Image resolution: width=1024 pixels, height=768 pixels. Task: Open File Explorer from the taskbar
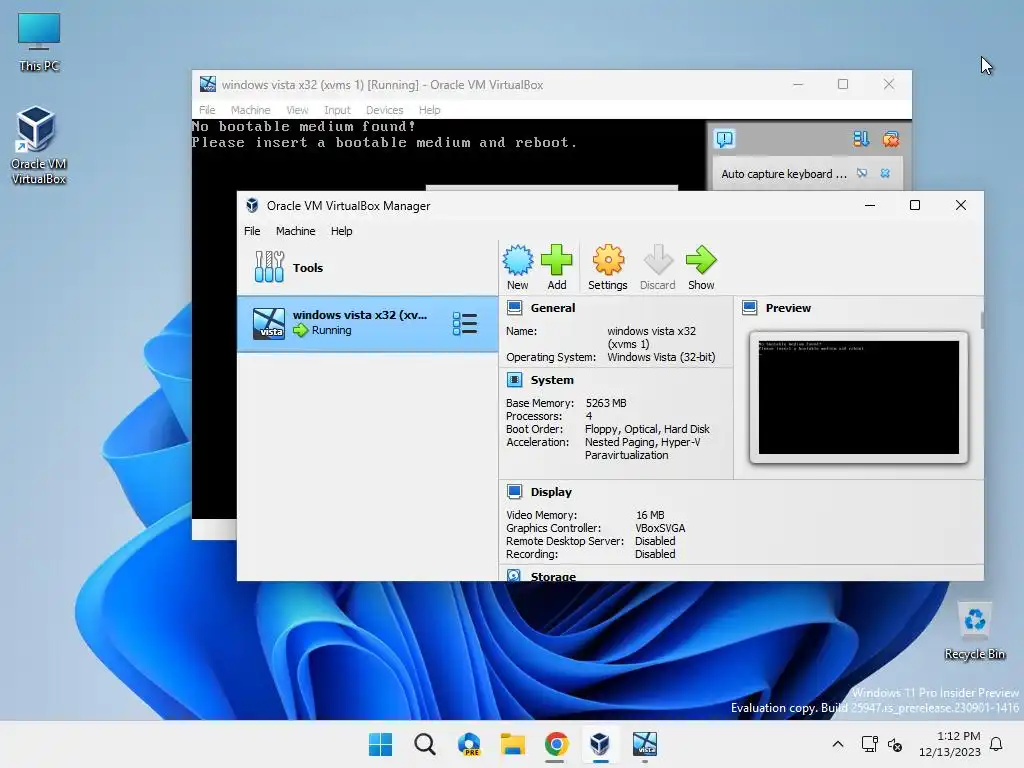[x=513, y=744]
